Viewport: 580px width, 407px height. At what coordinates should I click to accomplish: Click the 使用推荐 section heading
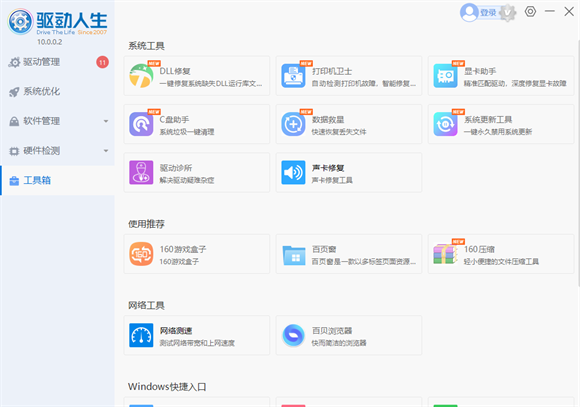[x=146, y=224]
